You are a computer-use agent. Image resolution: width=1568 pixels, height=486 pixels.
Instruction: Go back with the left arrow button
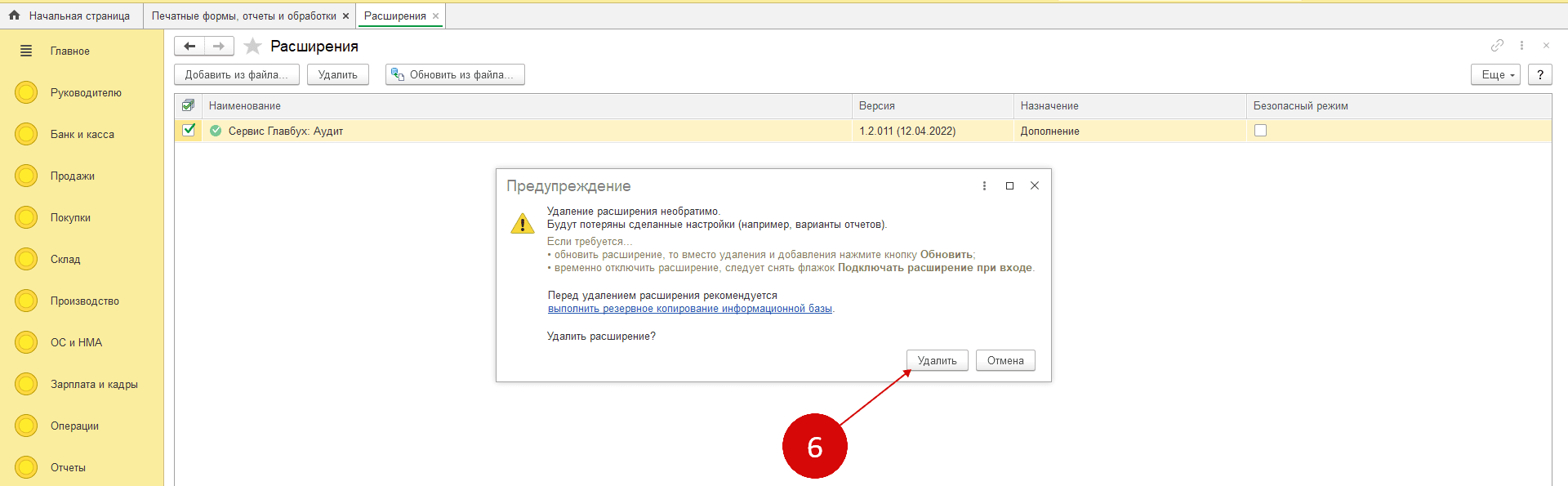click(189, 47)
